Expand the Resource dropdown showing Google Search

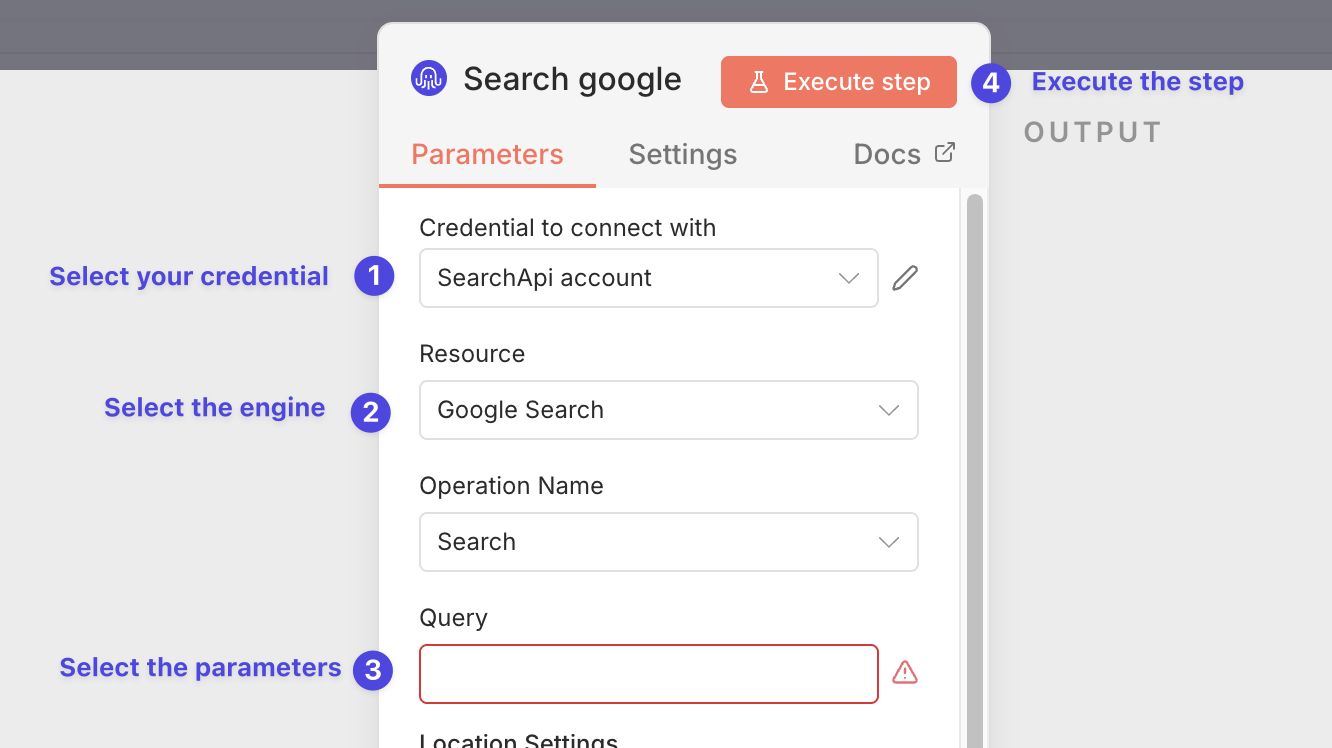(x=669, y=410)
